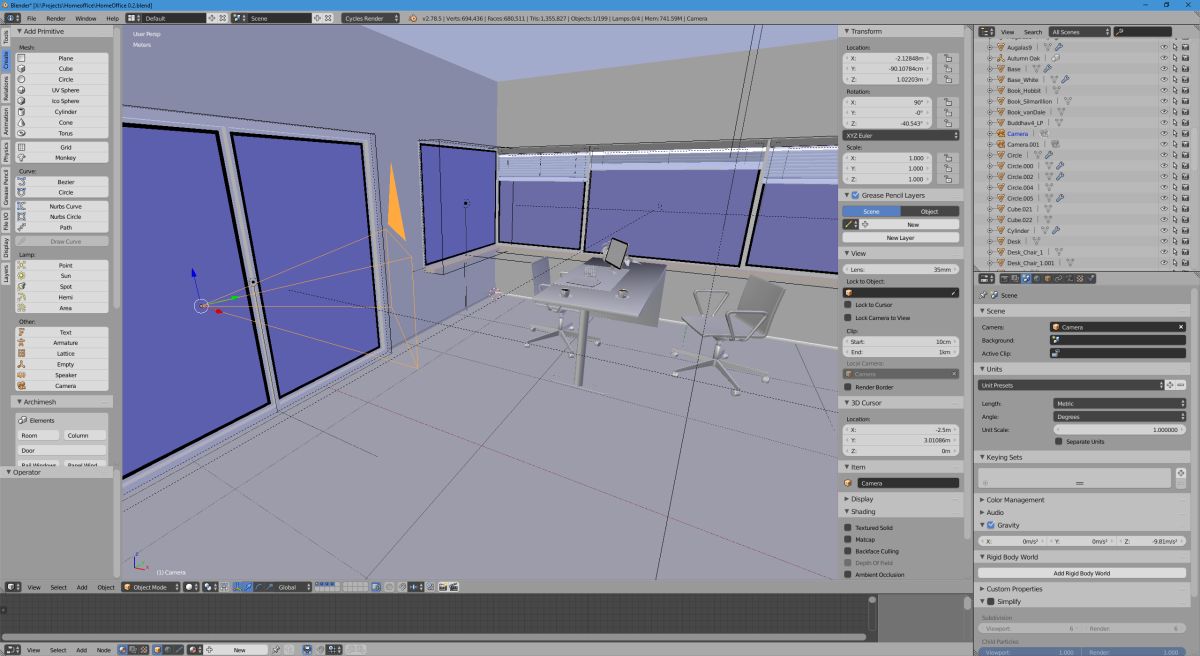
Task: Add an Armature object
Action: [62, 343]
